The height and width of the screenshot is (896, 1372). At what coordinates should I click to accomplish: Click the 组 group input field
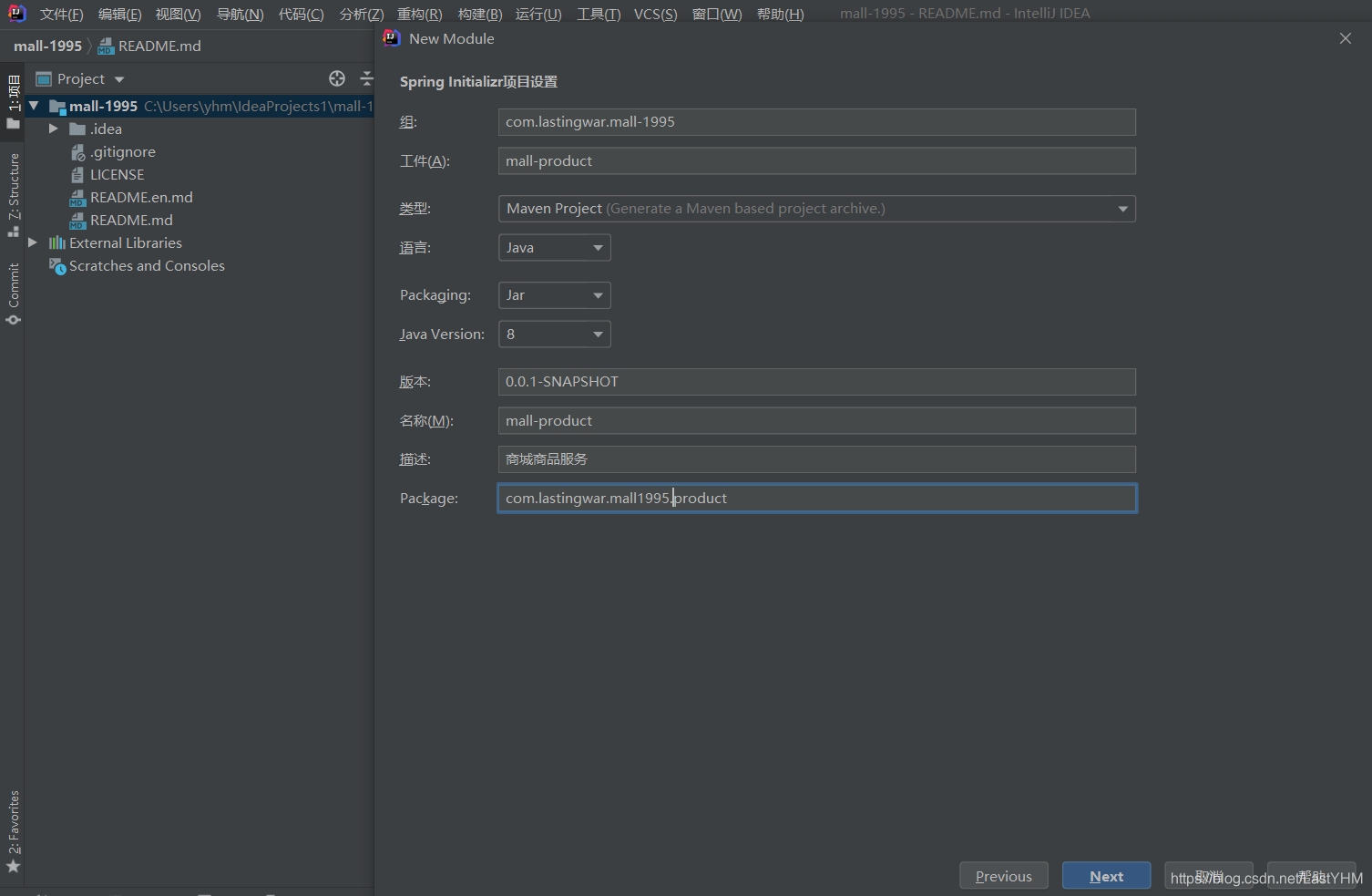click(x=816, y=122)
